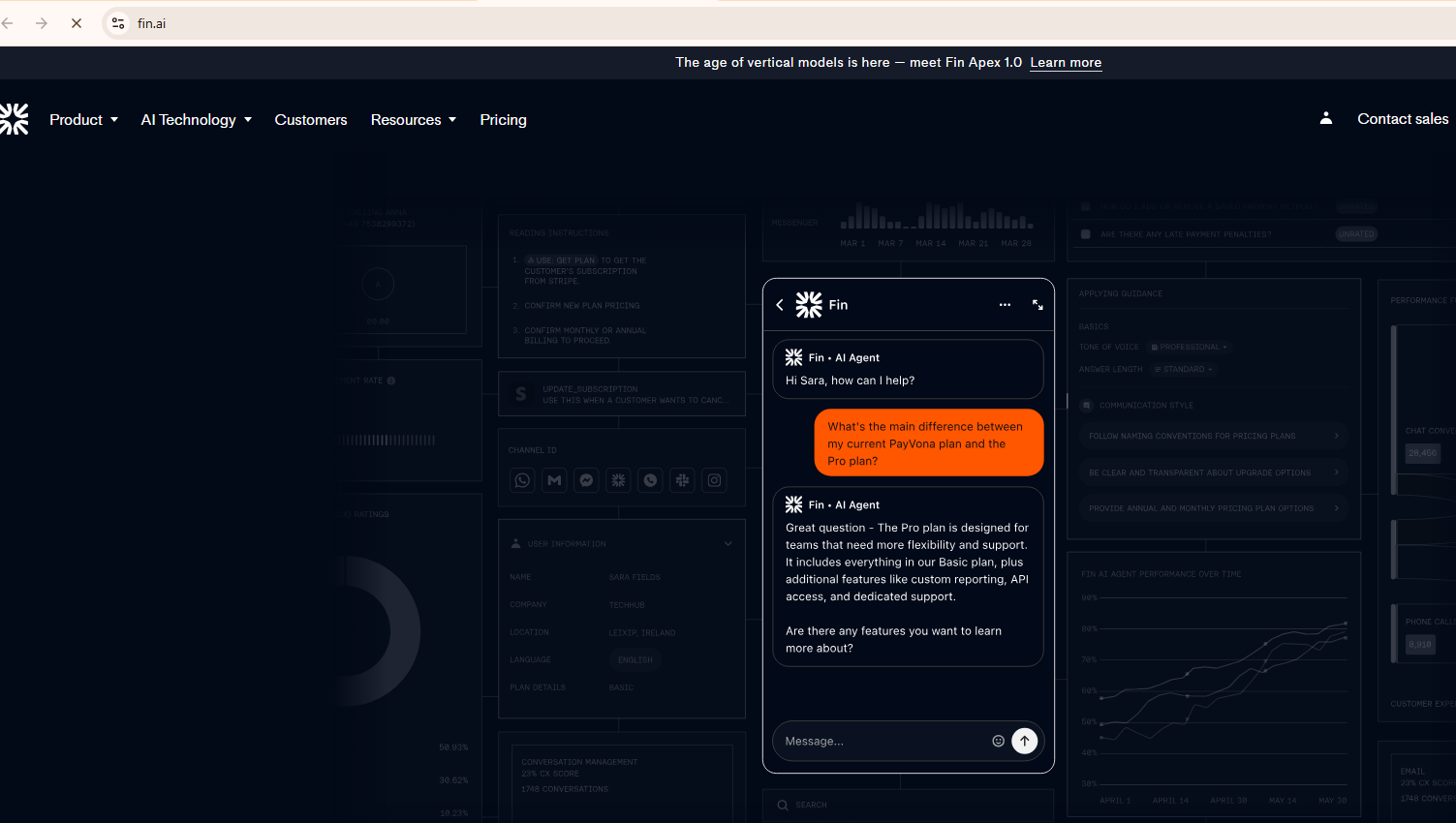Click the send message arrow in the chat widget
This screenshot has height=823, width=1456.
pyautogui.click(x=1024, y=741)
